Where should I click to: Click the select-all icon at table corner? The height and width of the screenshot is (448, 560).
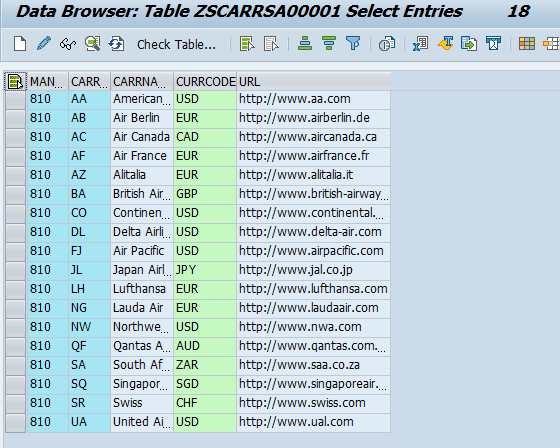15,81
